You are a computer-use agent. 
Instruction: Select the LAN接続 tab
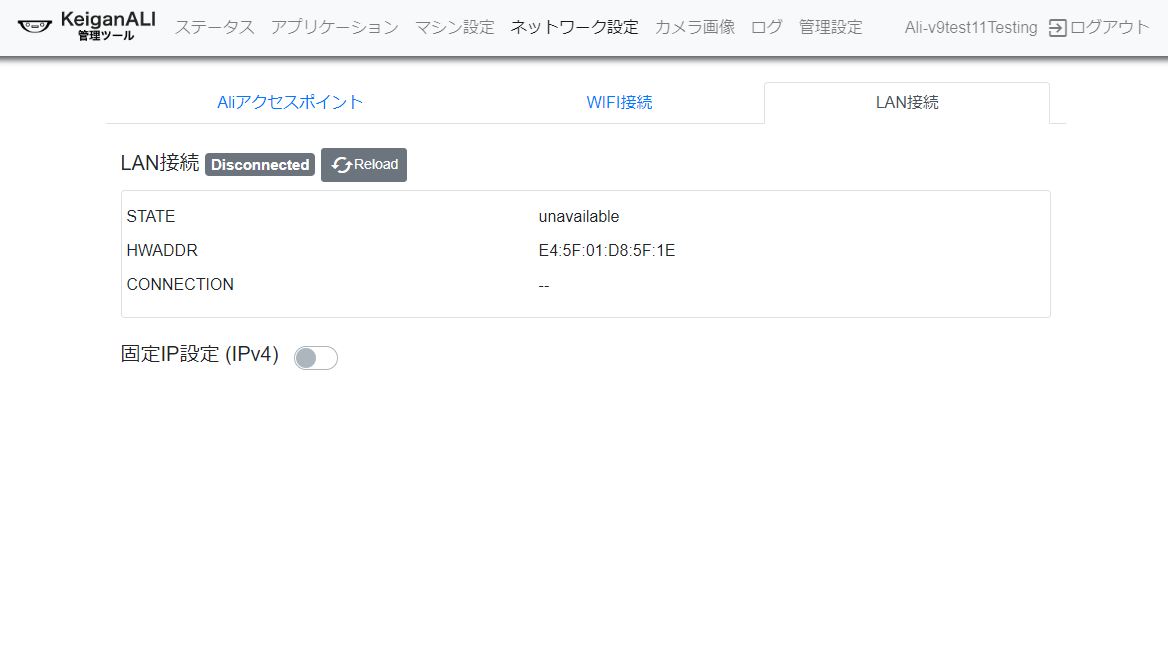906,102
